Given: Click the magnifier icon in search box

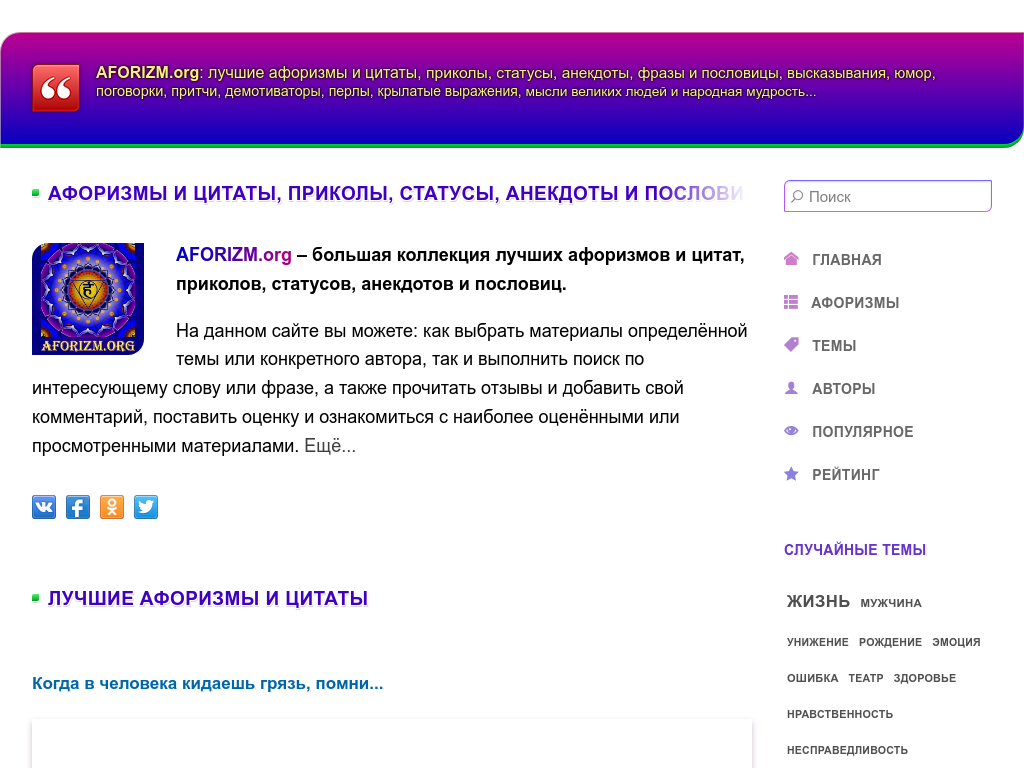Looking at the screenshot, I should coord(797,197).
